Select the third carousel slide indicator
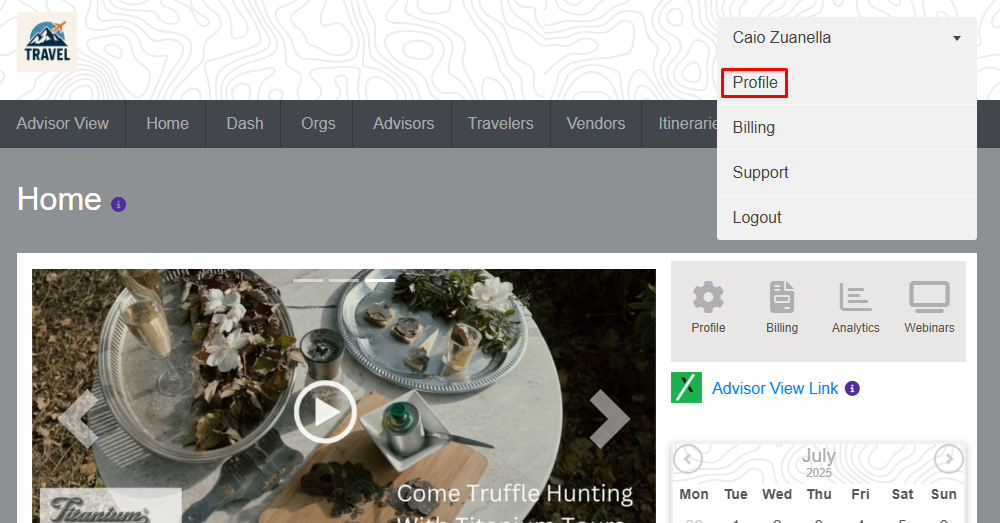The width and height of the screenshot is (1000, 523). 380,280
